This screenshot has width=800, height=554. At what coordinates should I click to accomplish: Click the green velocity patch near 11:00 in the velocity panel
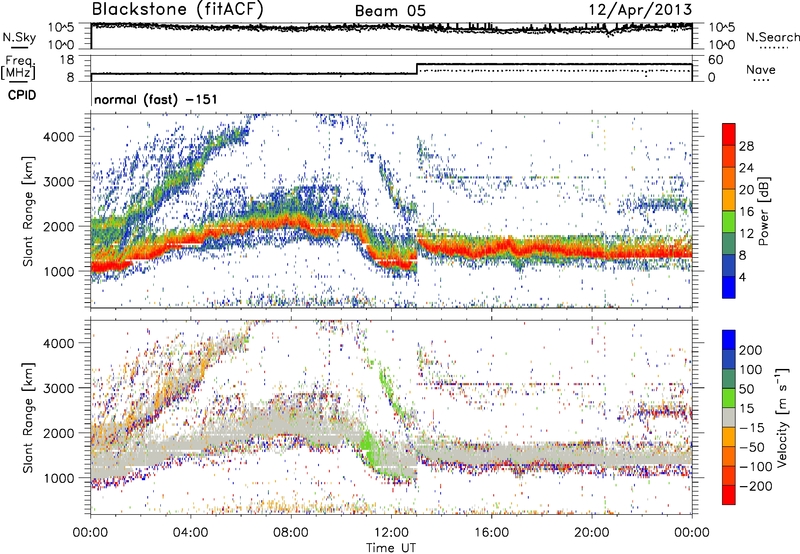366,443
